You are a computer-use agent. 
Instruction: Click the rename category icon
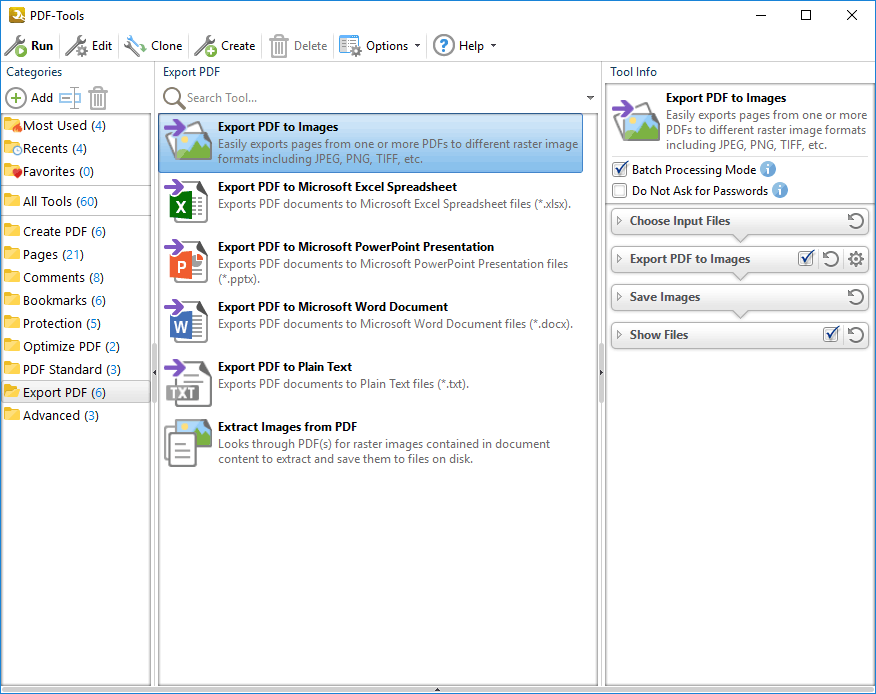tap(69, 98)
